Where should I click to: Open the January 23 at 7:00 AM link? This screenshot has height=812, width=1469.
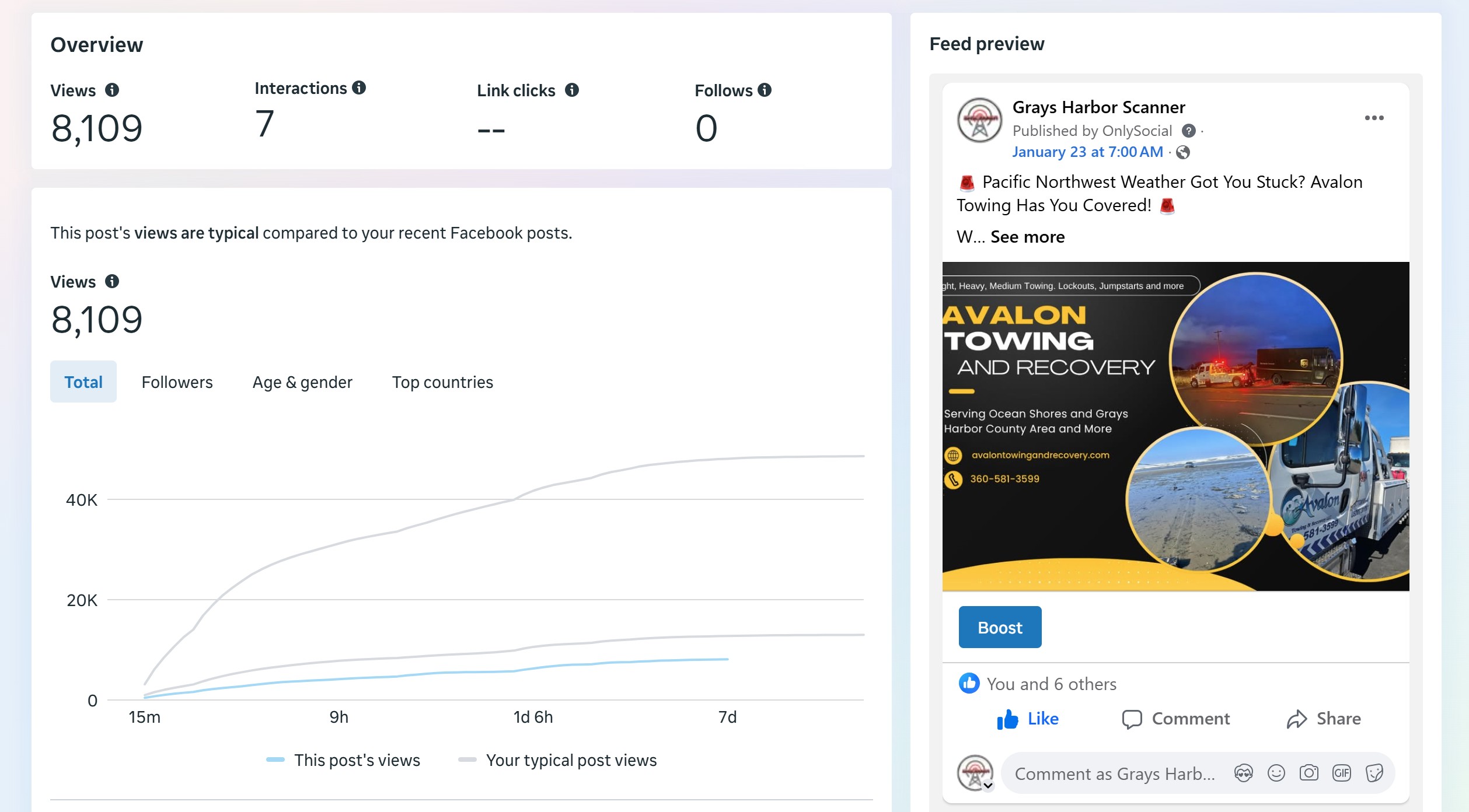pos(1087,152)
